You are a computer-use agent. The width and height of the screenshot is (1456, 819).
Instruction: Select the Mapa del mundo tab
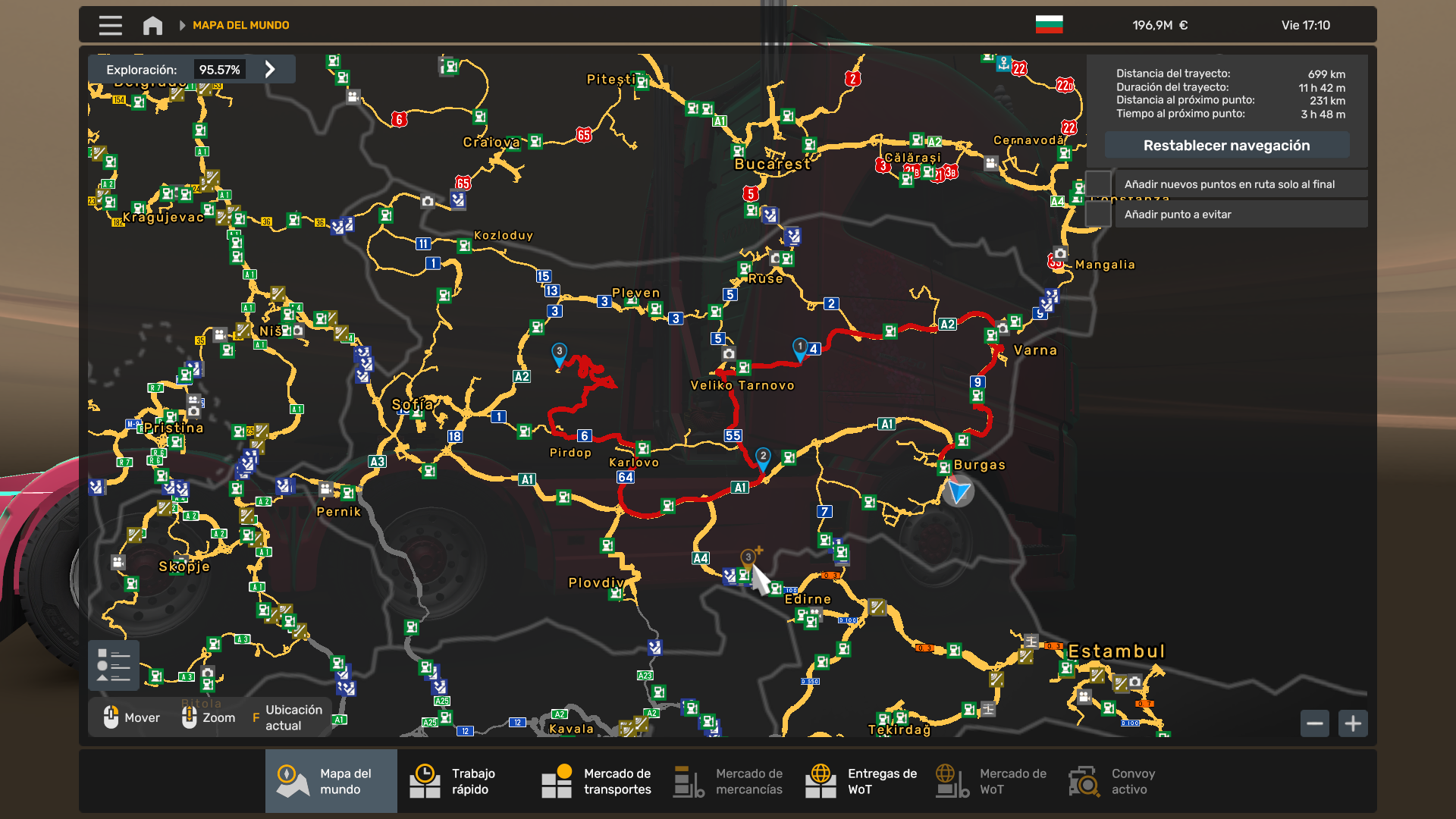(331, 781)
